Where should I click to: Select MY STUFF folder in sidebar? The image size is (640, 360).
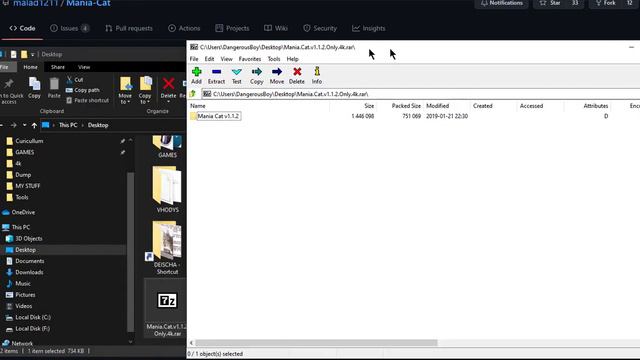pyautogui.click(x=27, y=186)
